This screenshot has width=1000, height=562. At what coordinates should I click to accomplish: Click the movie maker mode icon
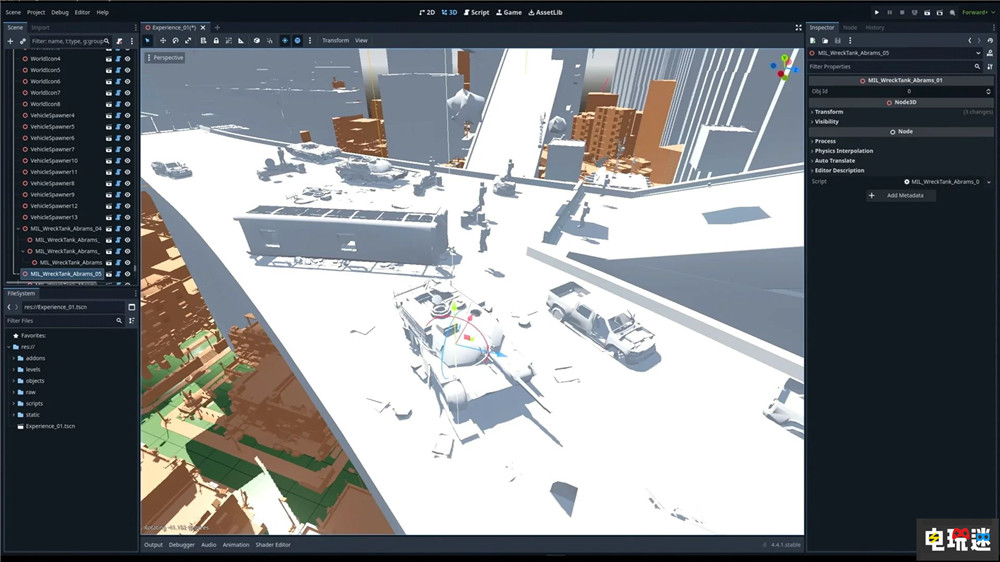click(952, 12)
